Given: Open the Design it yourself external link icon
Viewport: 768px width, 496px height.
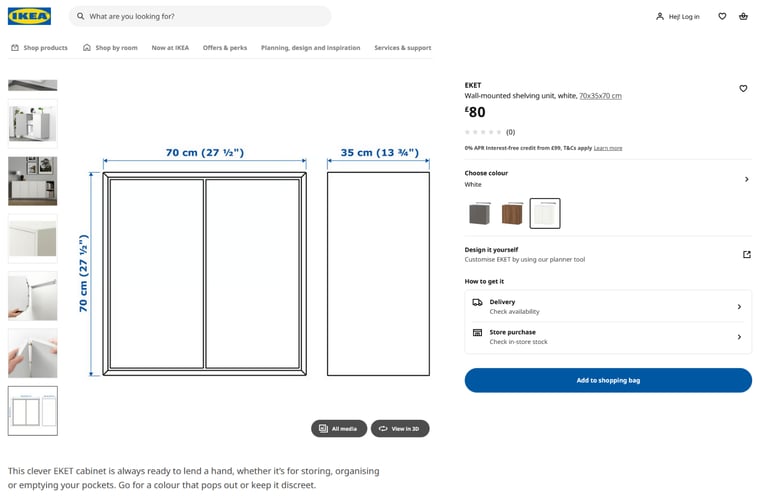Looking at the screenshot, I should pos(746,255).
